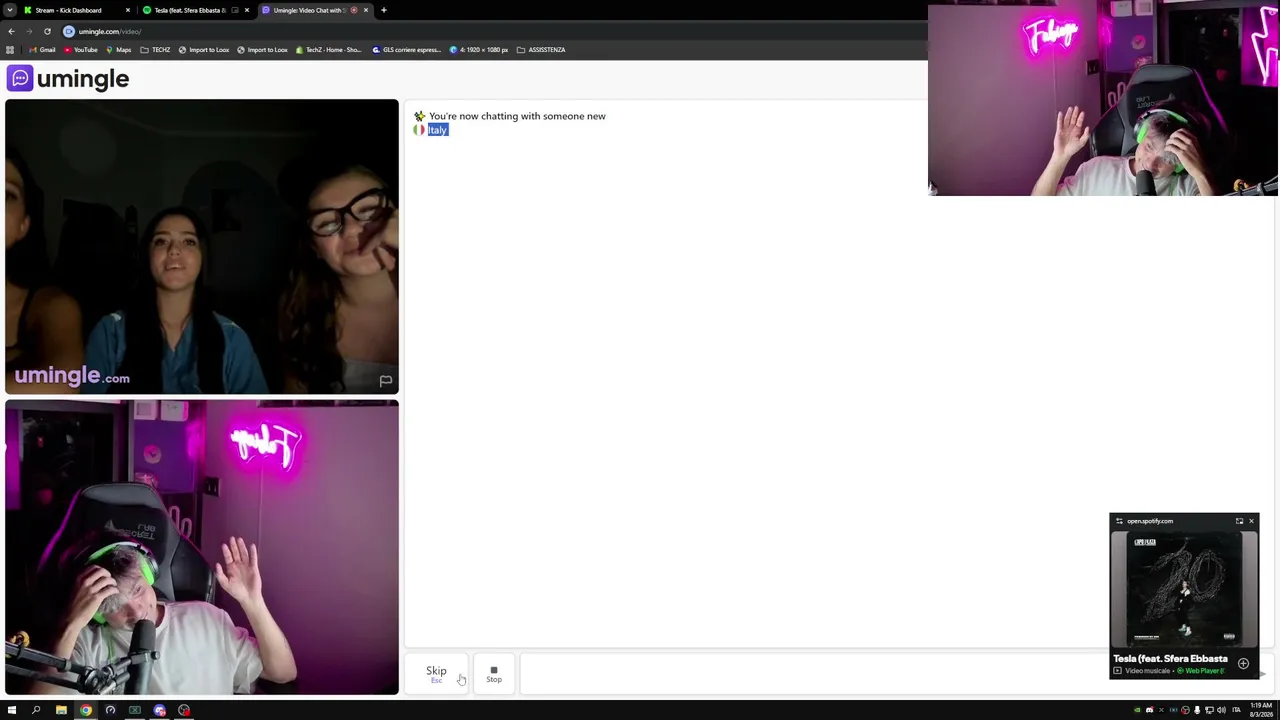Image resolution: width=1280 pixels, height=720 pixels.
Task: Click the picture-in-picture icon on Spotify tab
Action: [235, 10]
